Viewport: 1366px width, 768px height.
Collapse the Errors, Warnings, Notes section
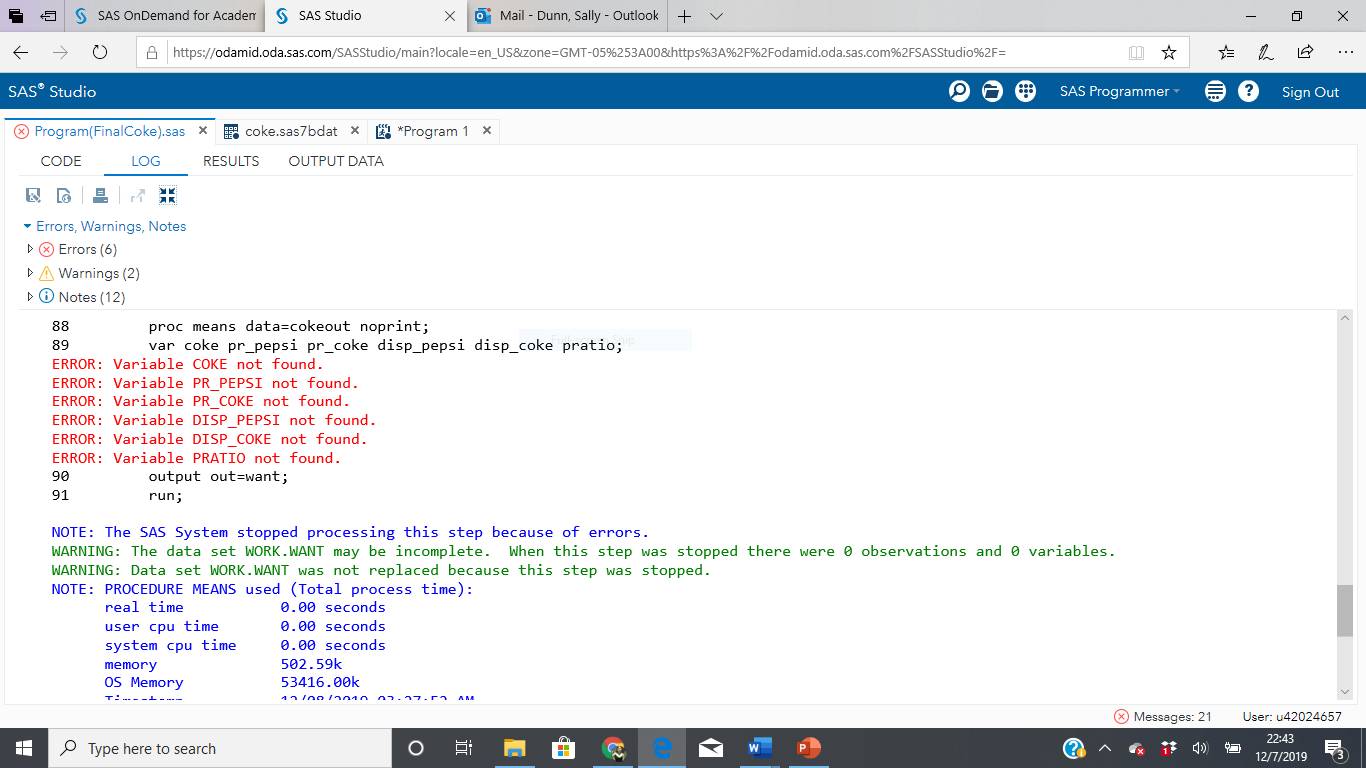click(x=27, y=226)
